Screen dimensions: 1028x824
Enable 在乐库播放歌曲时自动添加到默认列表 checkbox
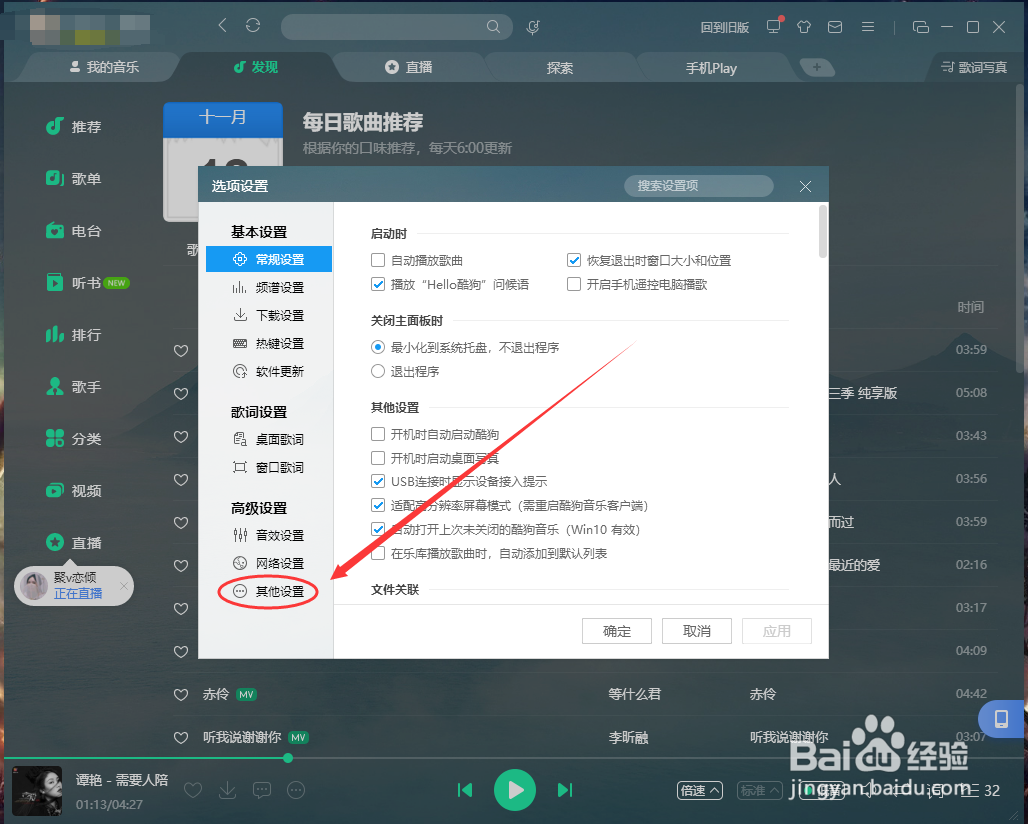[x=378, y=553]
